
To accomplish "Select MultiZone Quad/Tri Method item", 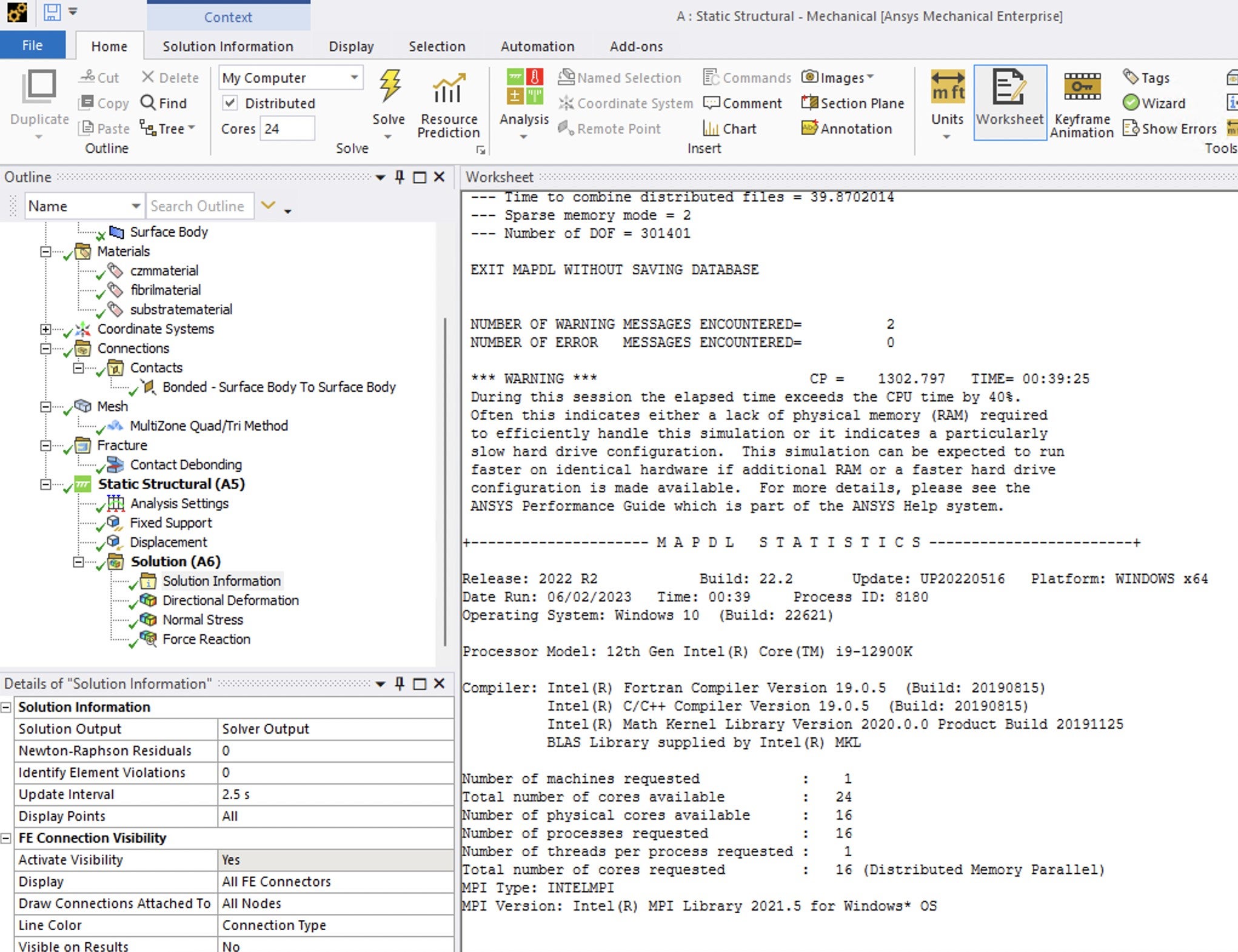I will click(x=209, y=426).
